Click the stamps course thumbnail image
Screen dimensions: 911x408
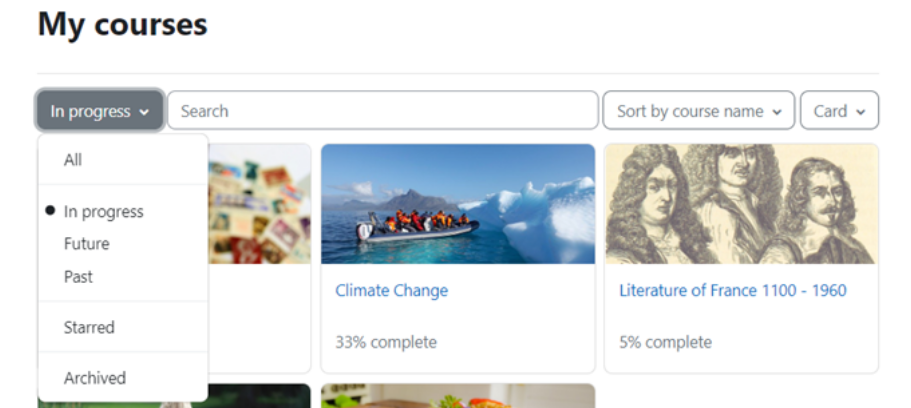[259, 204]
